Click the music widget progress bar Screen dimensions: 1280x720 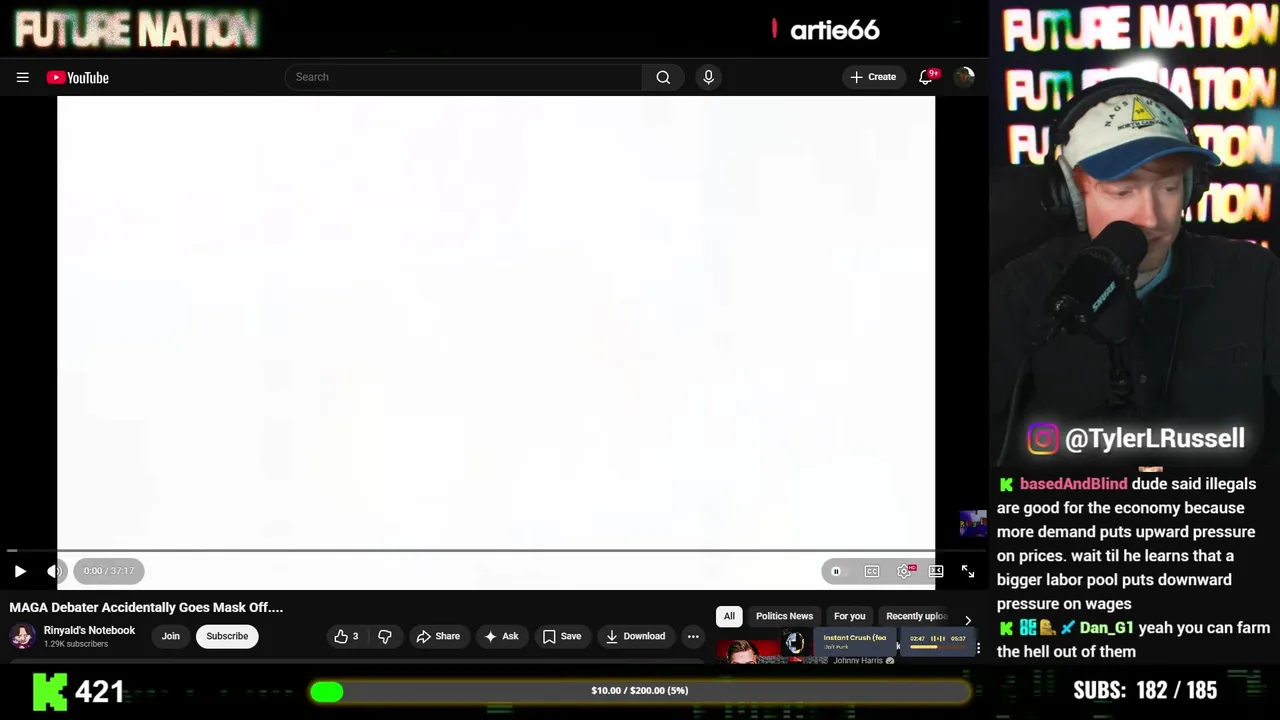tap(937, 647)
